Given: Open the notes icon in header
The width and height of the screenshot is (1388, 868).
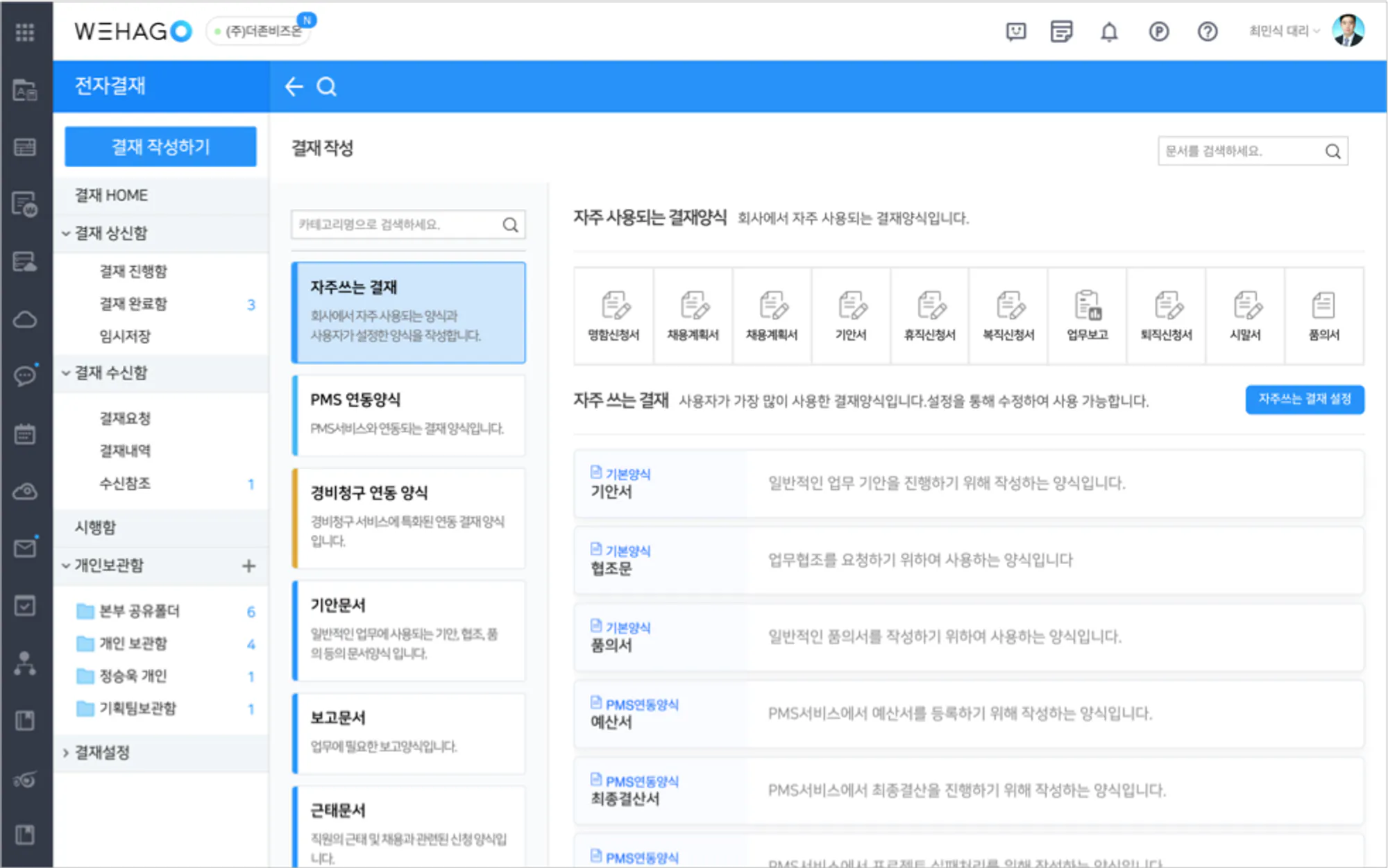Looking at the screenshot, I should tap(1061, 32).
